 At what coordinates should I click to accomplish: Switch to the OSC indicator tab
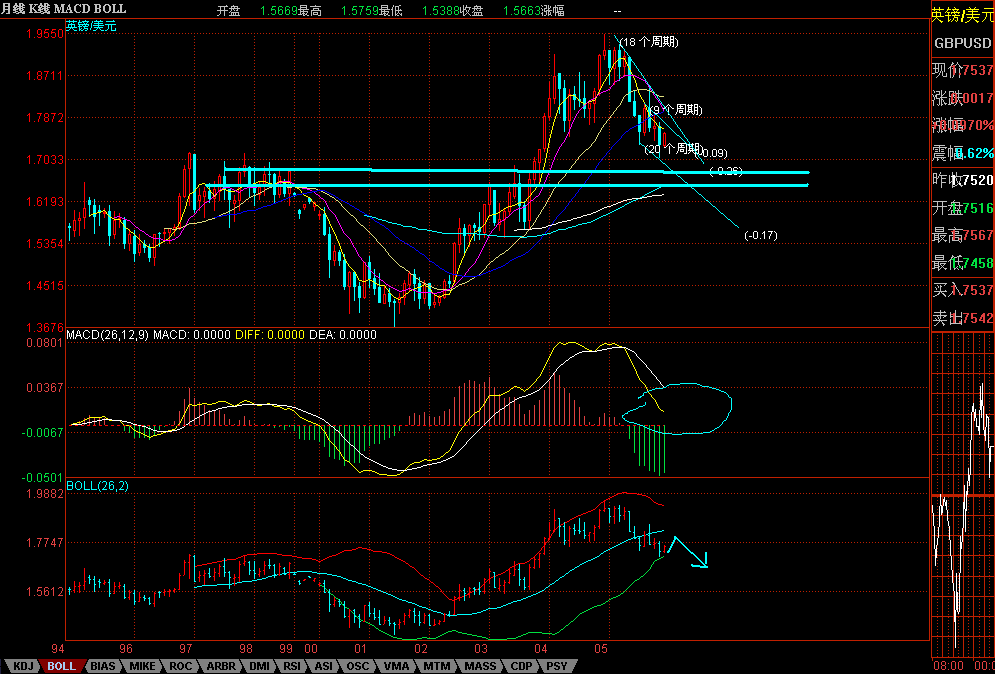click(357, 666)
